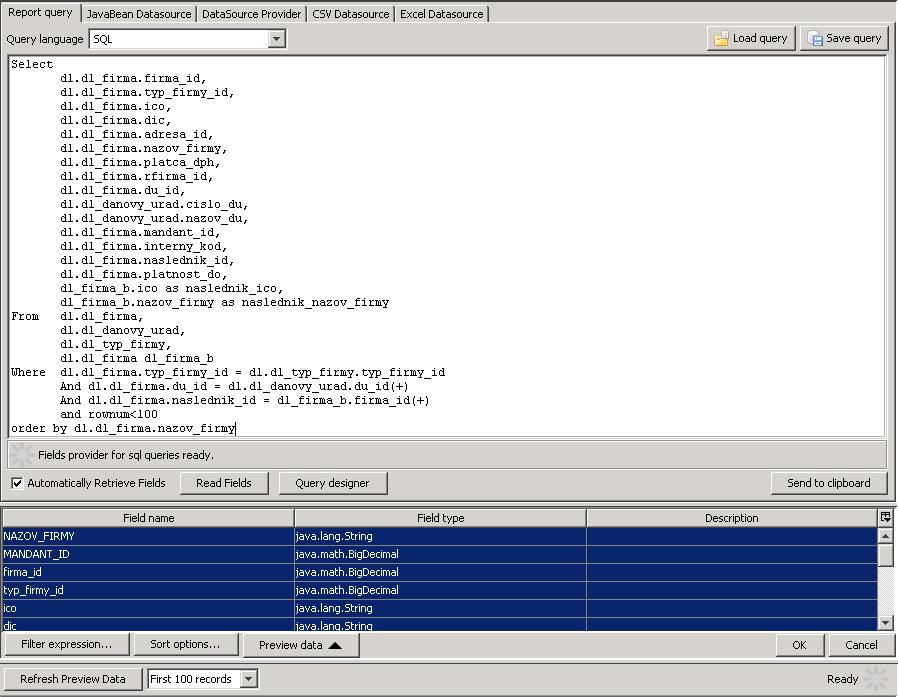Click the 'order by dl.dl_firma.nazov_firmy' line
The image size is (898, 697).
point(123,428)
